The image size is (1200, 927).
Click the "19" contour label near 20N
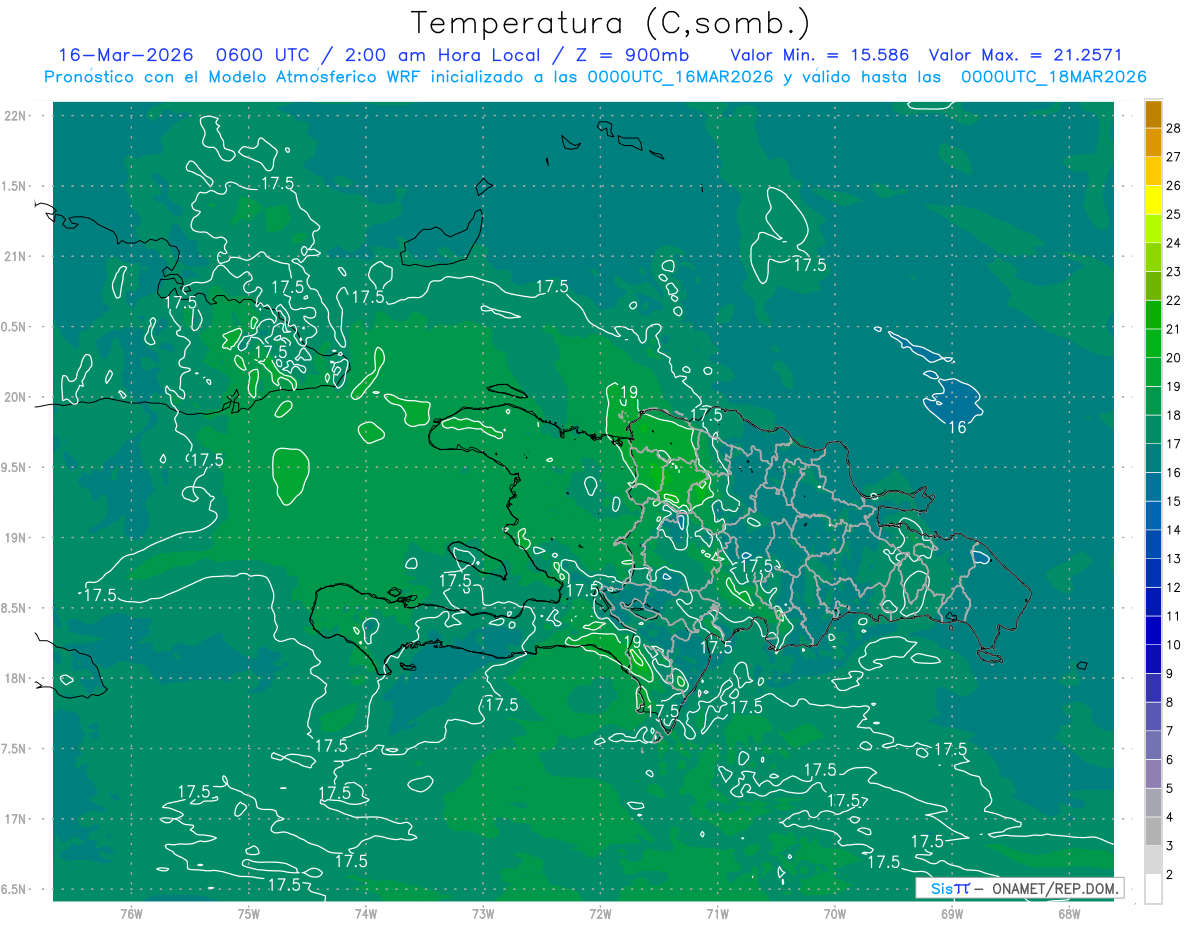629,392
